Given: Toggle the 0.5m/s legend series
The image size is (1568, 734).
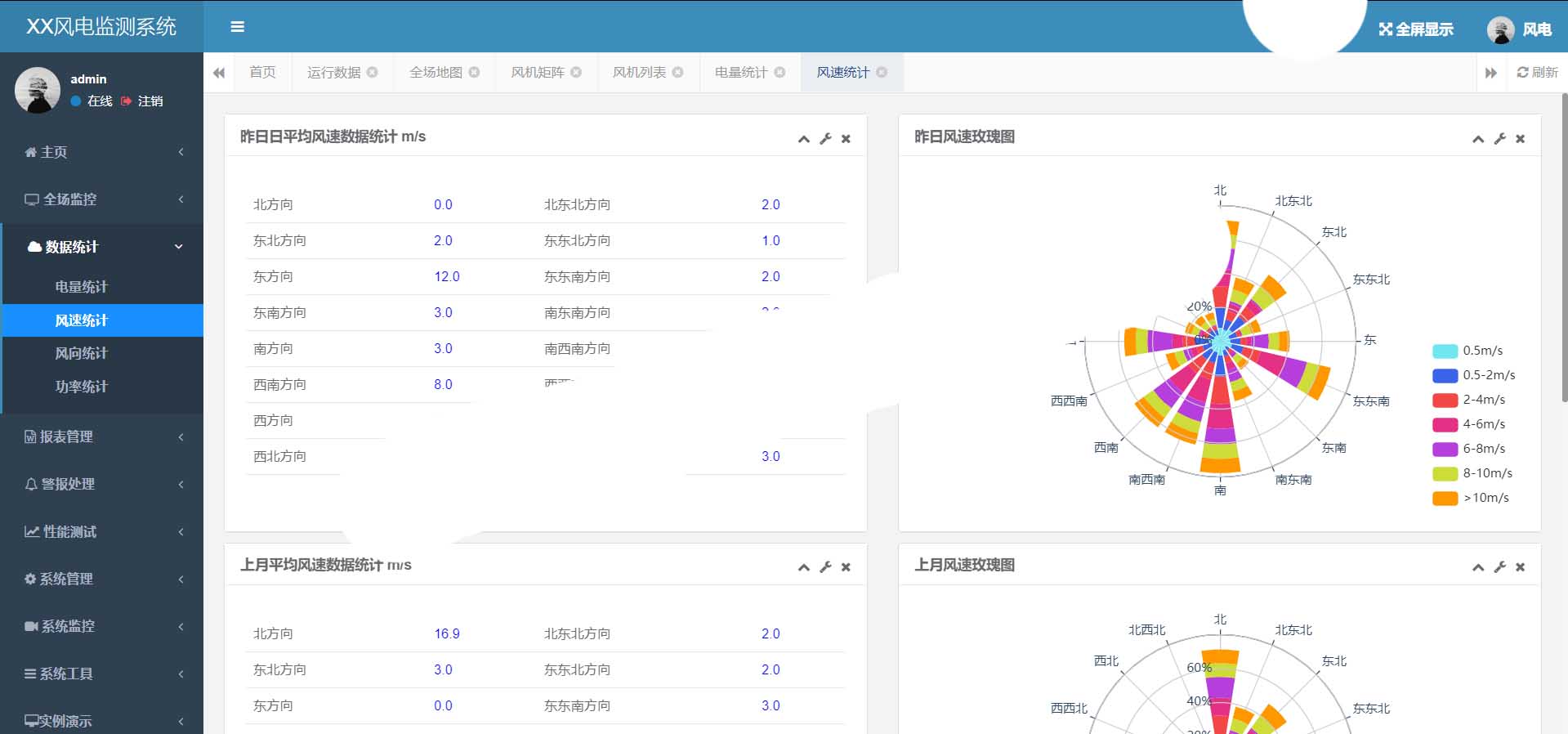Looking at the screenshot, I should click(x=1445, y=351).
